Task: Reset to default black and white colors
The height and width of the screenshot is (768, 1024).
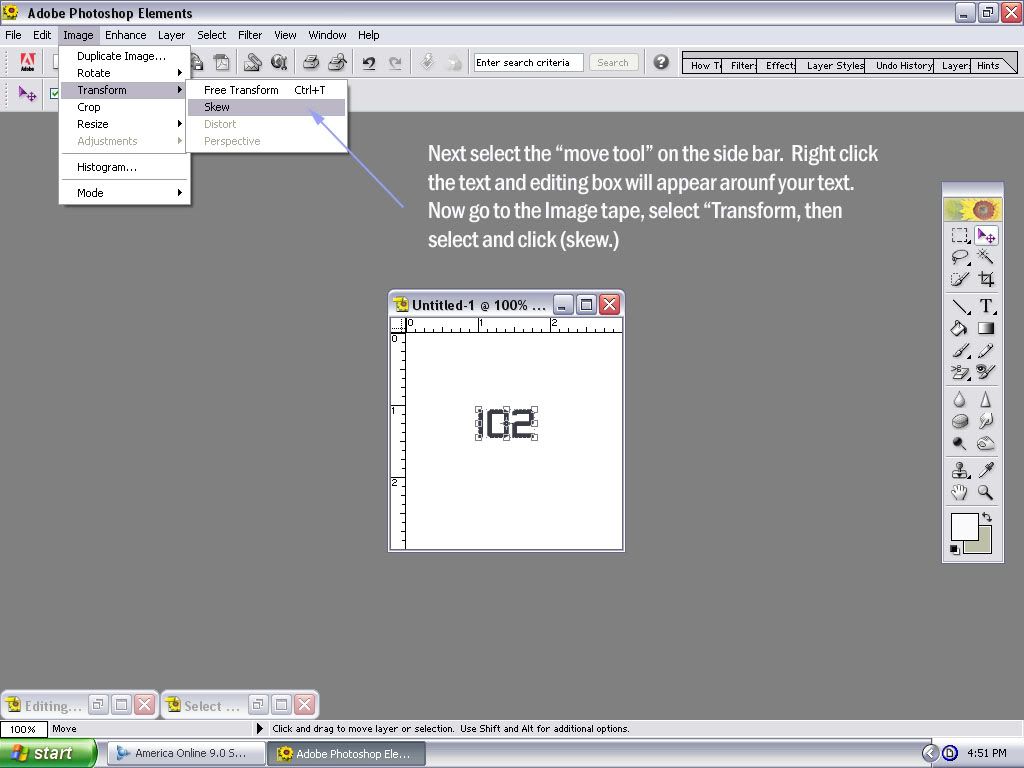Action: [955, 550]
